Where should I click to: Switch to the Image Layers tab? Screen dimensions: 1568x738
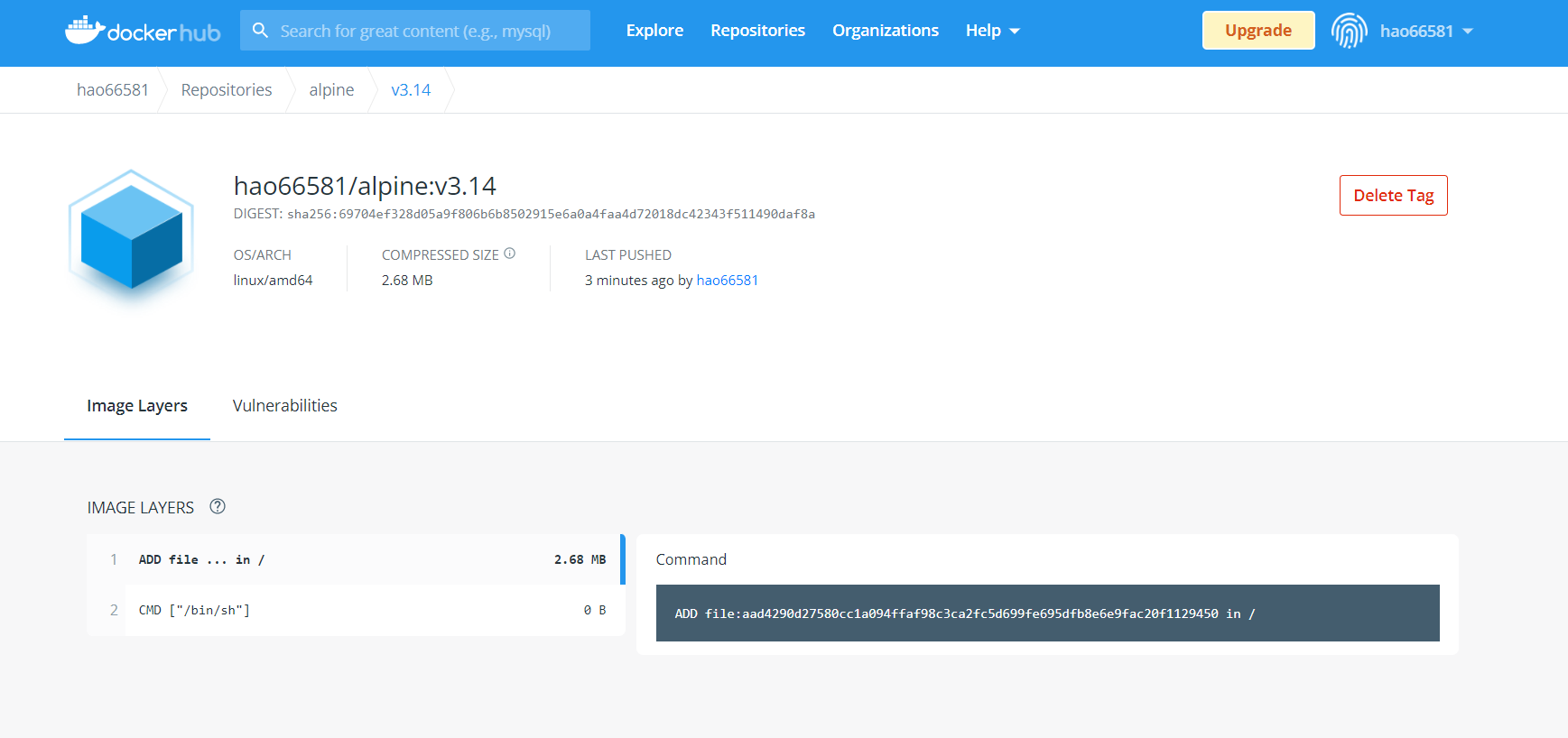[x=137, y=406]
